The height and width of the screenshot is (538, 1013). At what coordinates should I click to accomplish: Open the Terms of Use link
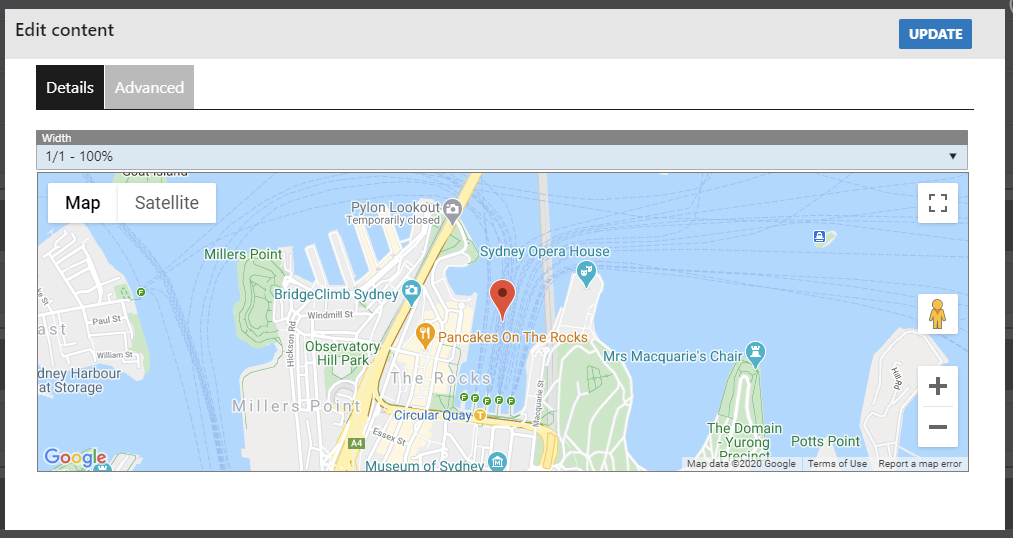click(837, 464)
